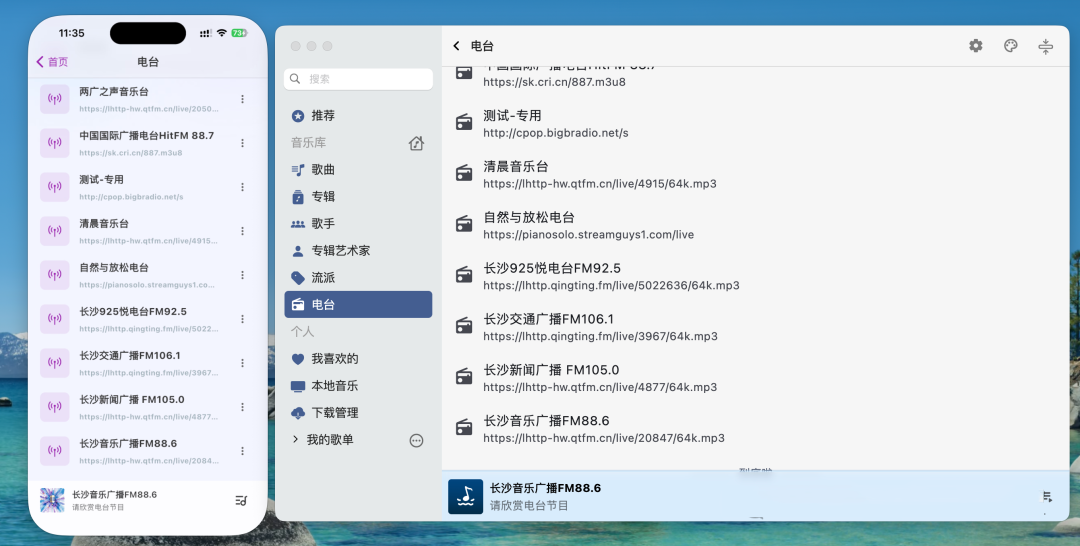Tap 长沙交通广播FM106.1 station name on phone

pos(129,356)
